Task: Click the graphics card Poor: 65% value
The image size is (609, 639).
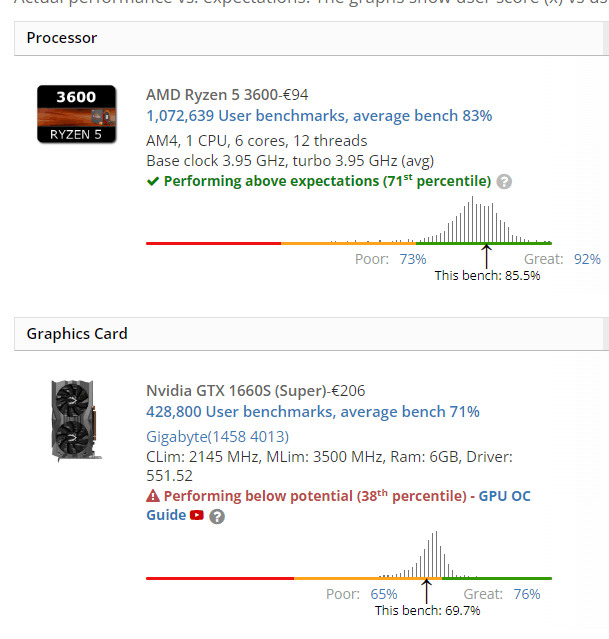Action: pos(383,594)
